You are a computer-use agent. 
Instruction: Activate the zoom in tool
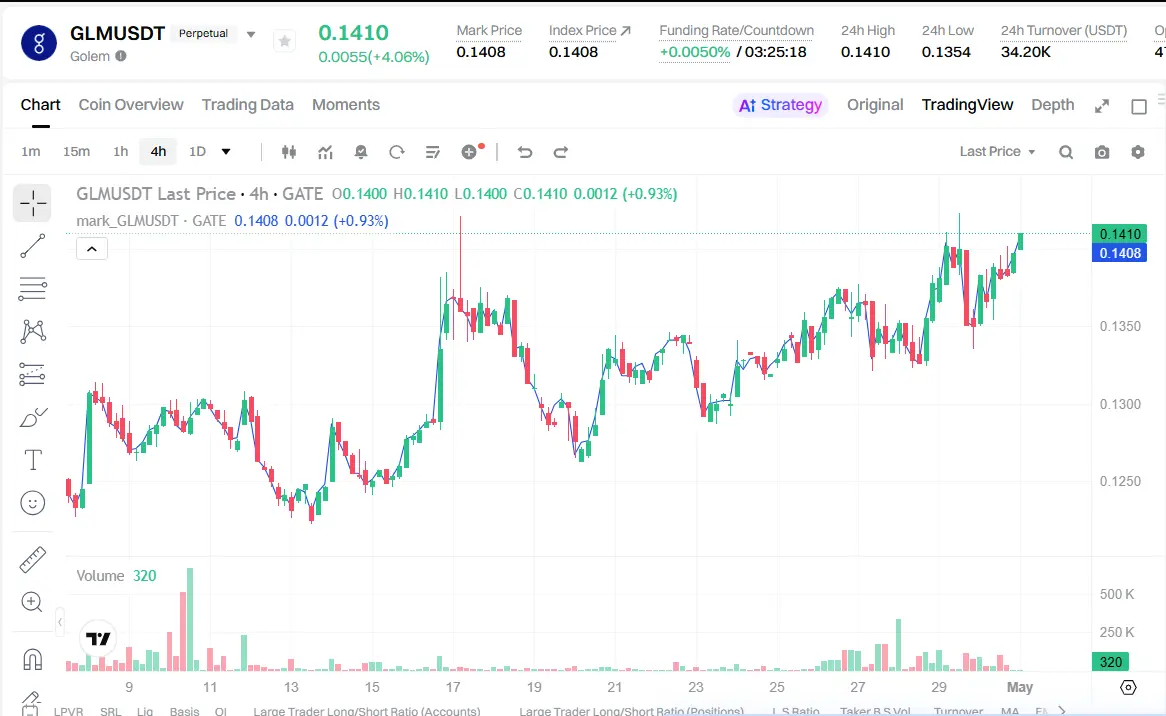[x=32, y=601]
